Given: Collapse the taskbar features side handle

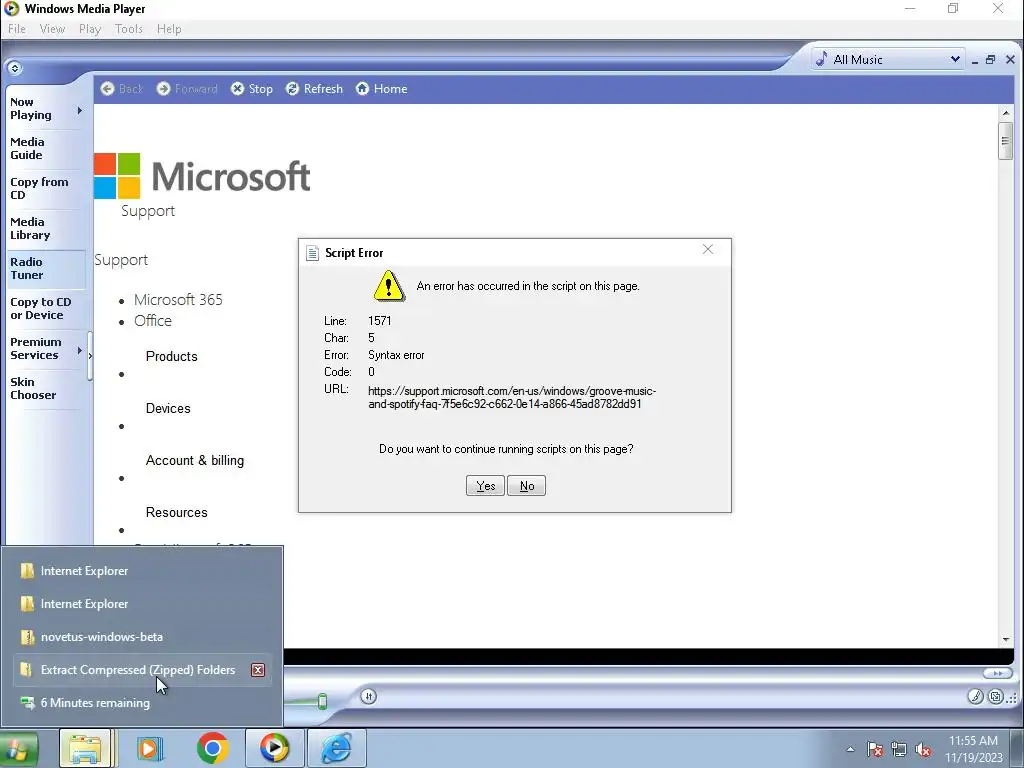Looking at the screenshot, I should 90,356.
